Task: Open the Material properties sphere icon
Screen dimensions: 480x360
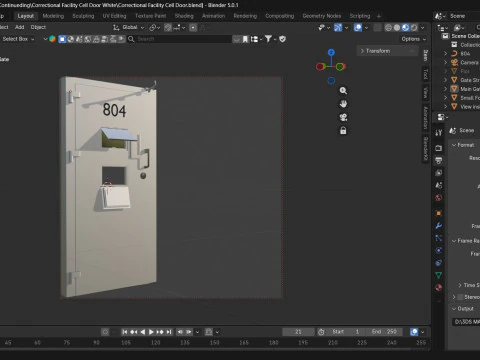Action: click(439, 287)
